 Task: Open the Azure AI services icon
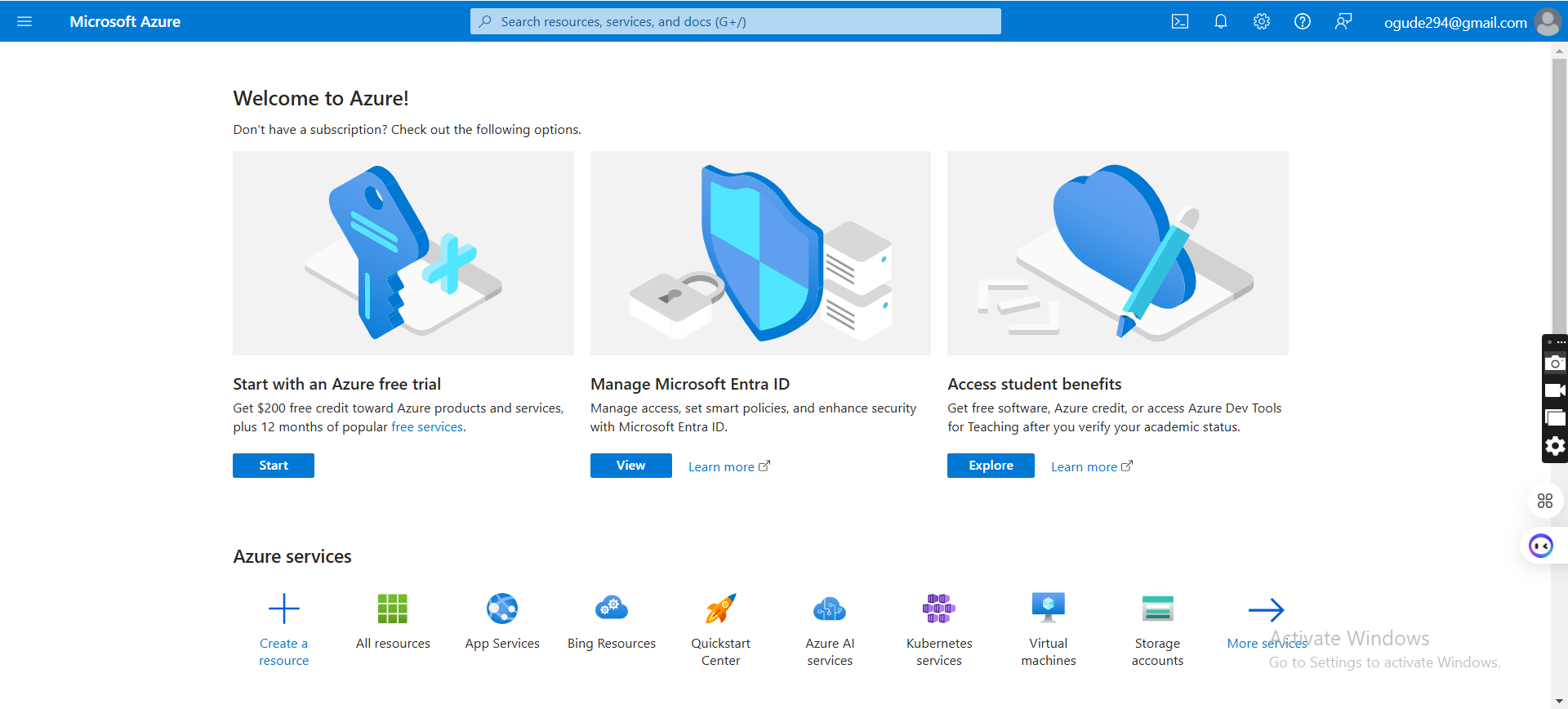point(830,609)
